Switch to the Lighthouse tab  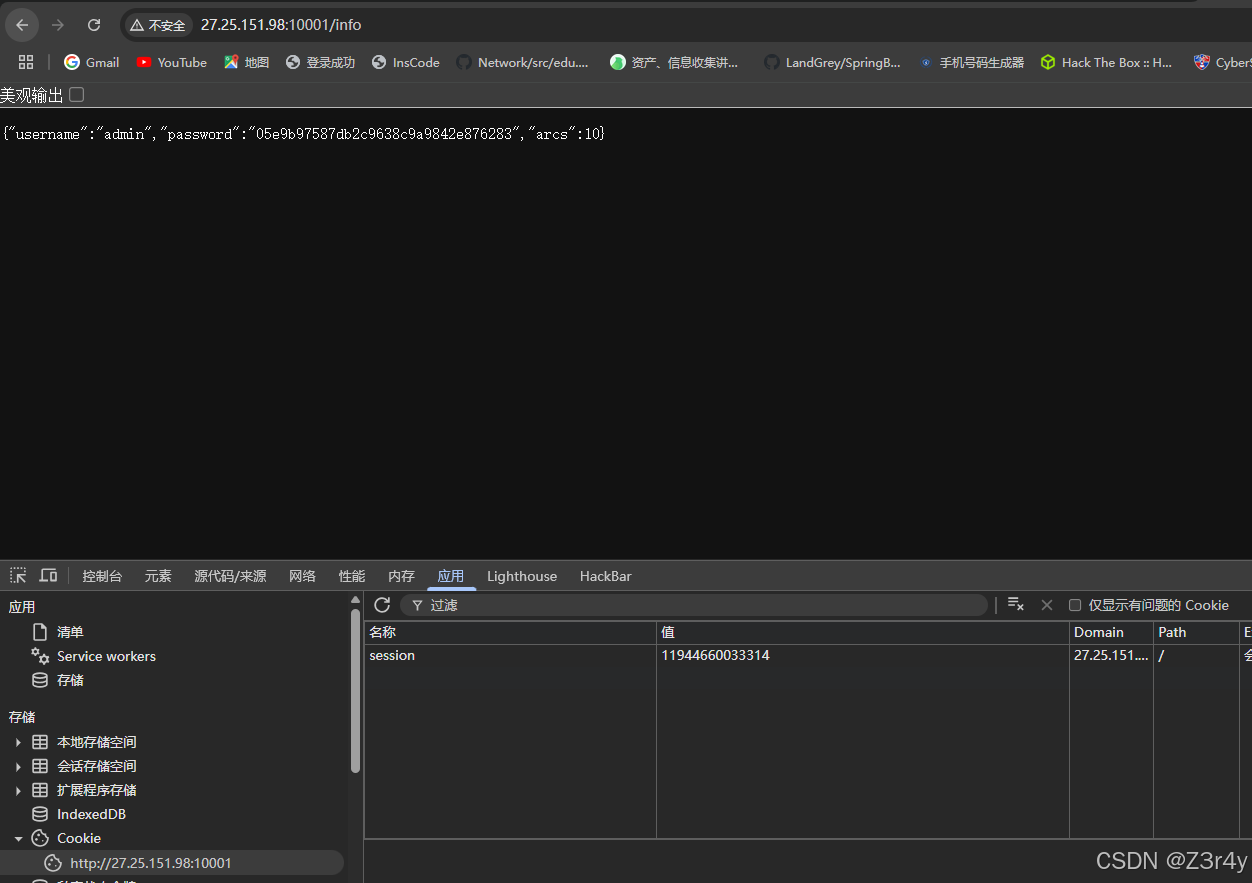[x=522, y=576]
